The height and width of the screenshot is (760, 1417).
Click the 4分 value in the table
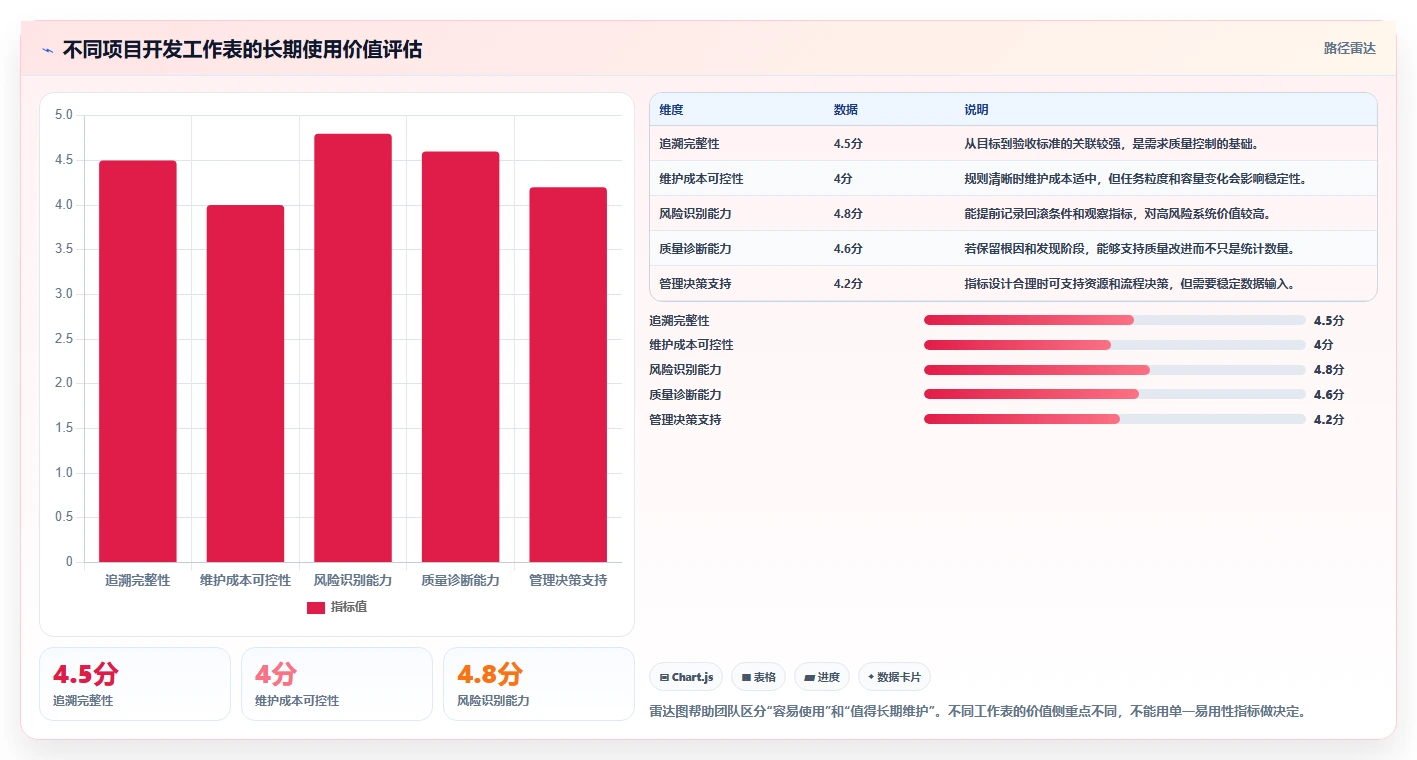(843, 179)
